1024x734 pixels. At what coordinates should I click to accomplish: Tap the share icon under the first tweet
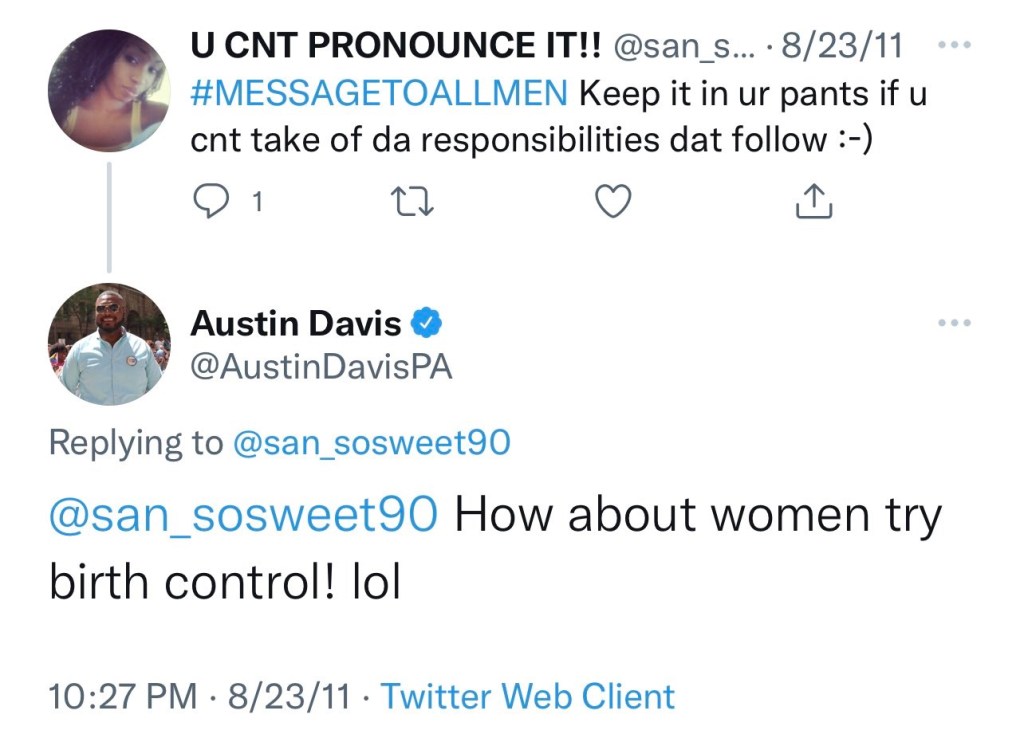tap(813, 203)
